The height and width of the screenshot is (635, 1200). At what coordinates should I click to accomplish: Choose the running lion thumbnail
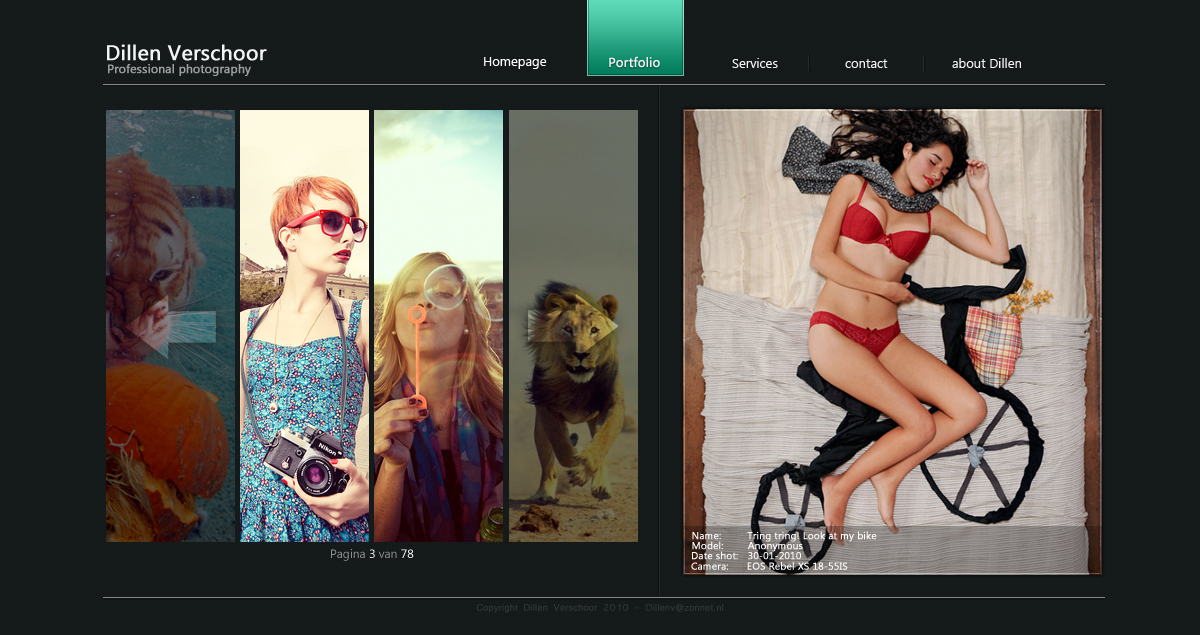pos(573,326)
